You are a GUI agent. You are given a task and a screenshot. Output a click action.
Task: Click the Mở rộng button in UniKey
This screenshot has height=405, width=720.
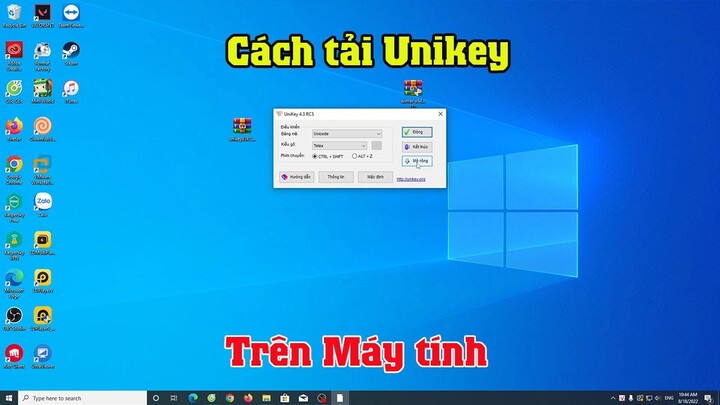point(417,161)
